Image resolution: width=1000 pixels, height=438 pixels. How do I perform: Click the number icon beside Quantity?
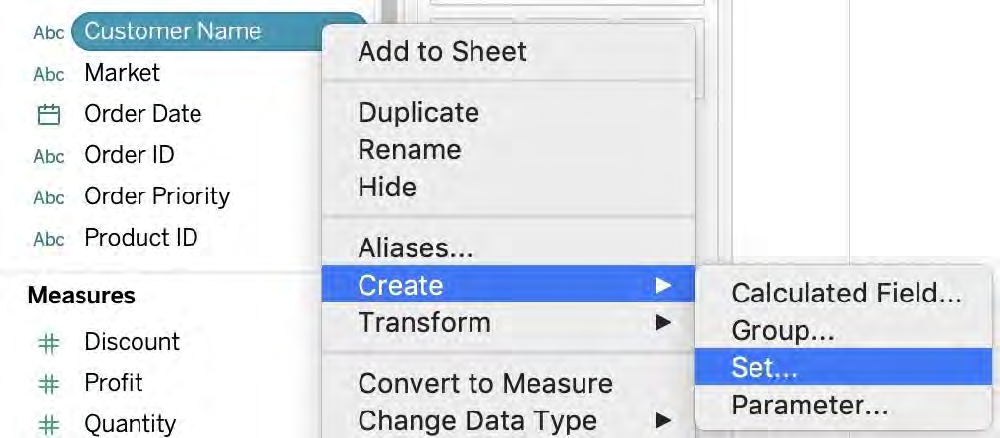tap(49, 425)
